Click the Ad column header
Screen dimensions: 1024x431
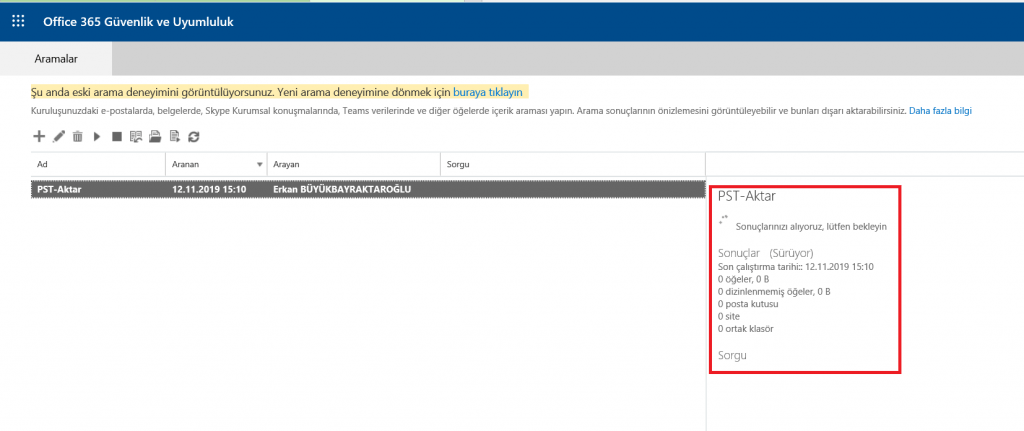click(95, 164)
